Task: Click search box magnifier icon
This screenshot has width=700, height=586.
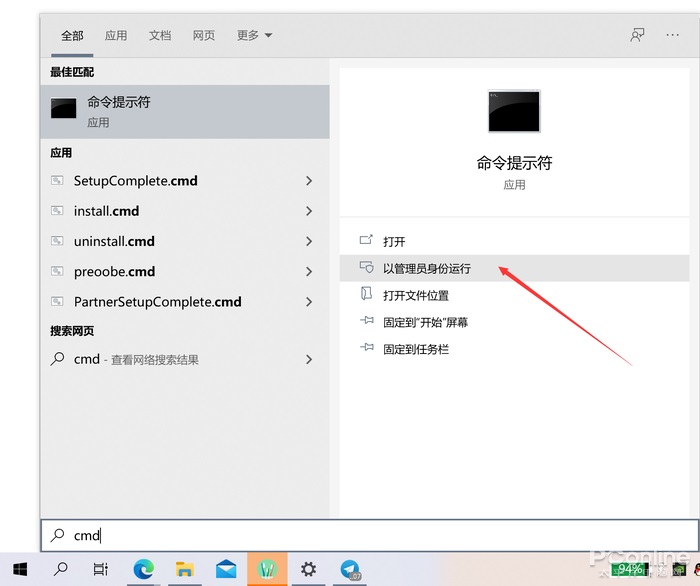Action: (57, 535)
